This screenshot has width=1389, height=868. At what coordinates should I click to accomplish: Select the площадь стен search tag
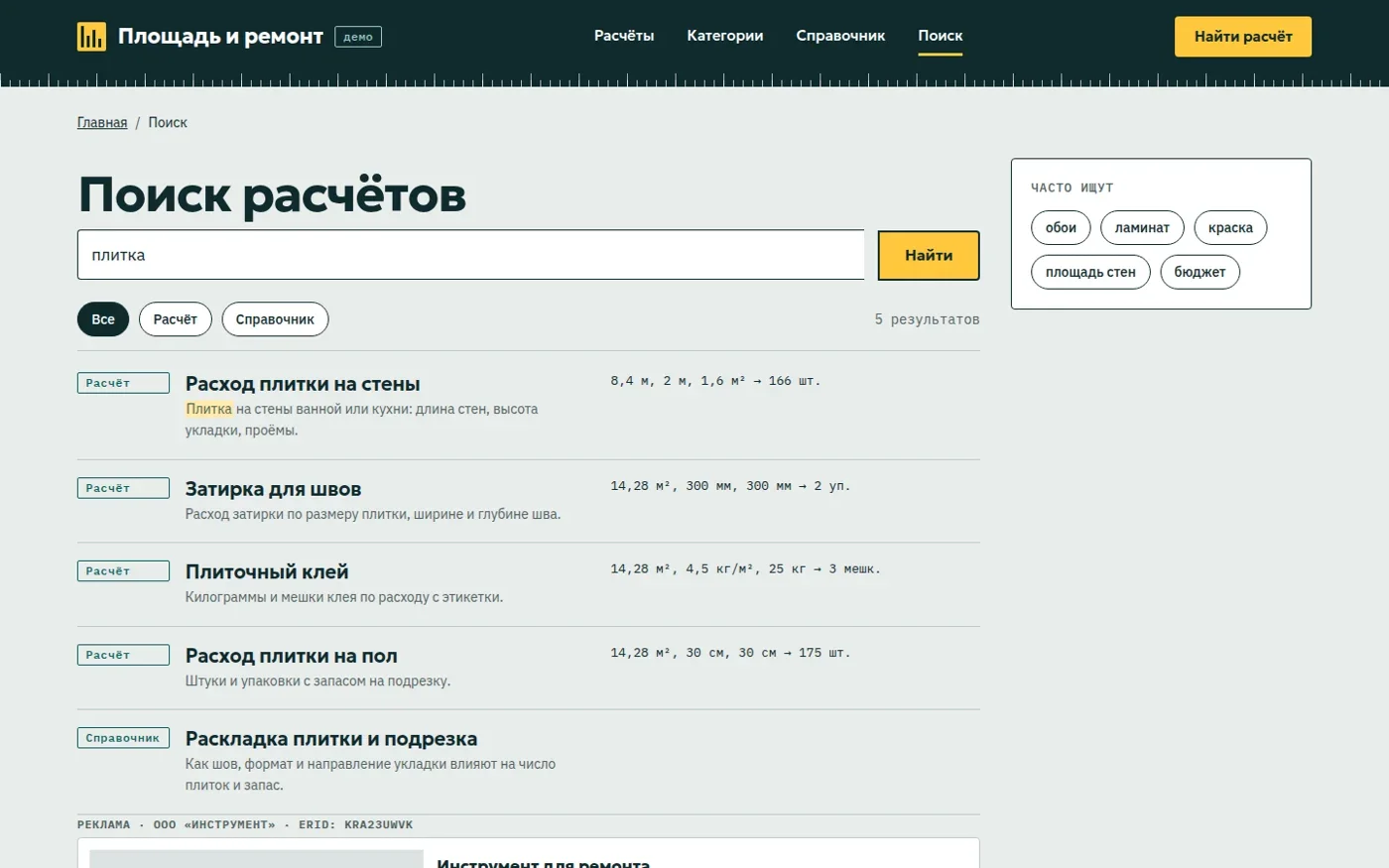(x=1090, y=272)
